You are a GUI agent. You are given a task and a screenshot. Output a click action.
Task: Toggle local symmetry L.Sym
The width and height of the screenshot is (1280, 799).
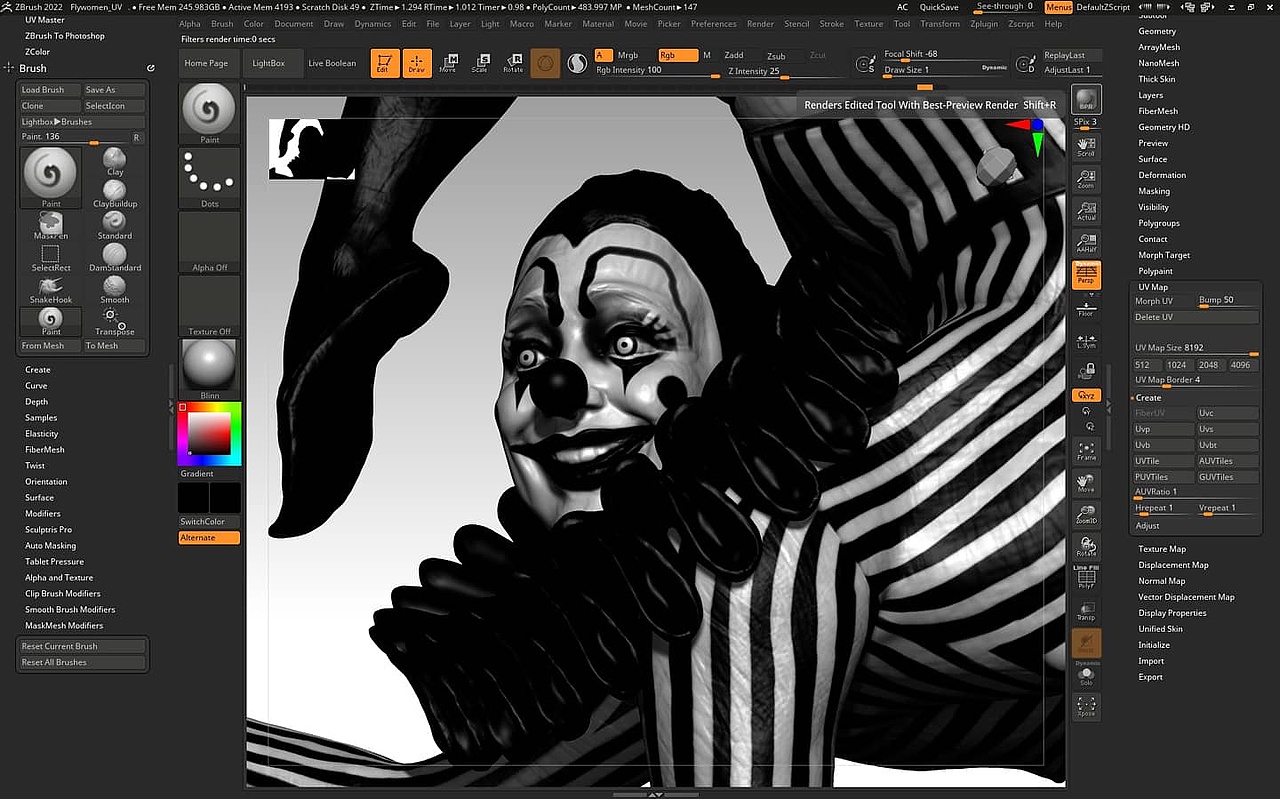click(x=1086, y=339)
